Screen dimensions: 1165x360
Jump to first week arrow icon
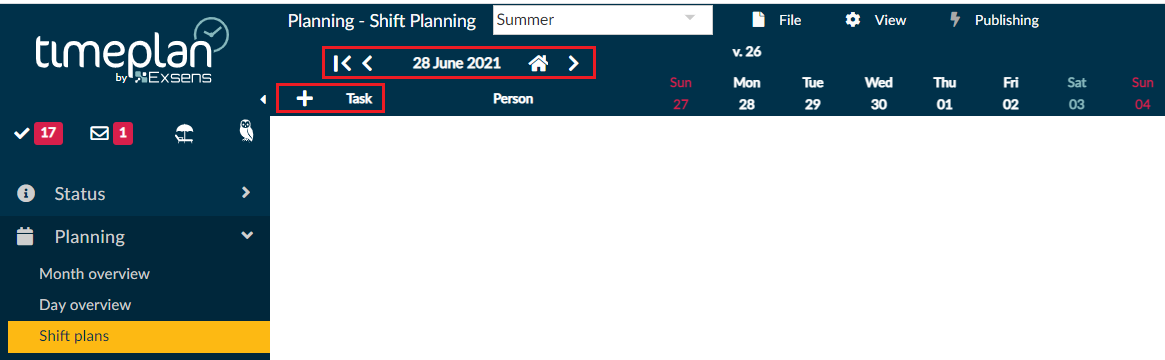pyautogui.click(x=343, y=64)
